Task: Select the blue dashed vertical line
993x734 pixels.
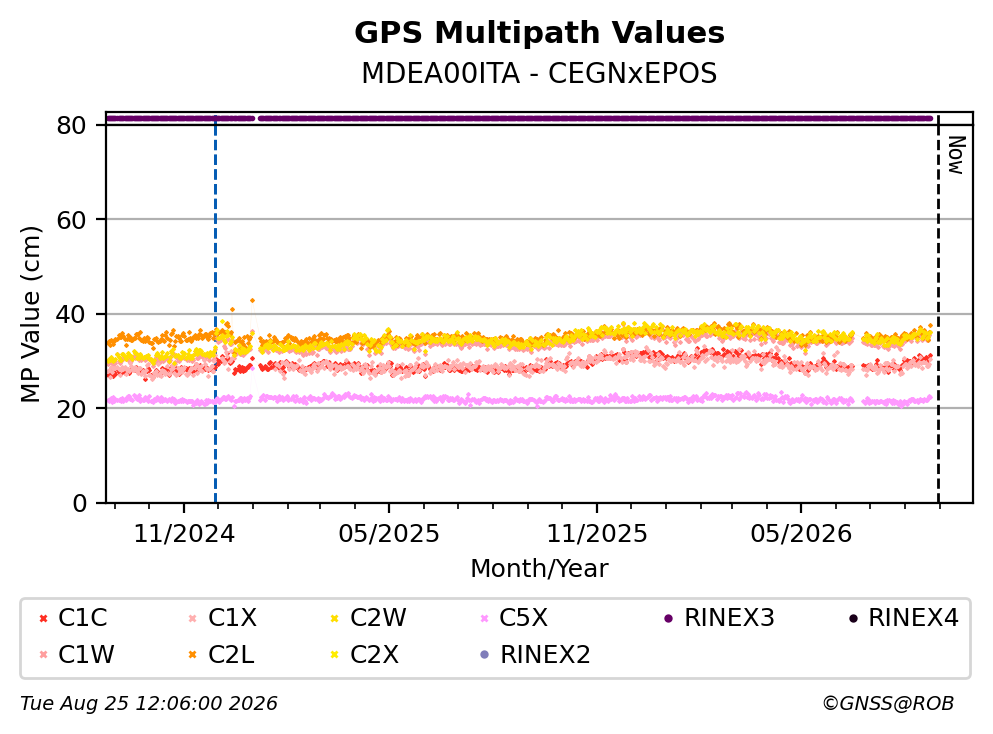Action: [215, 310]
